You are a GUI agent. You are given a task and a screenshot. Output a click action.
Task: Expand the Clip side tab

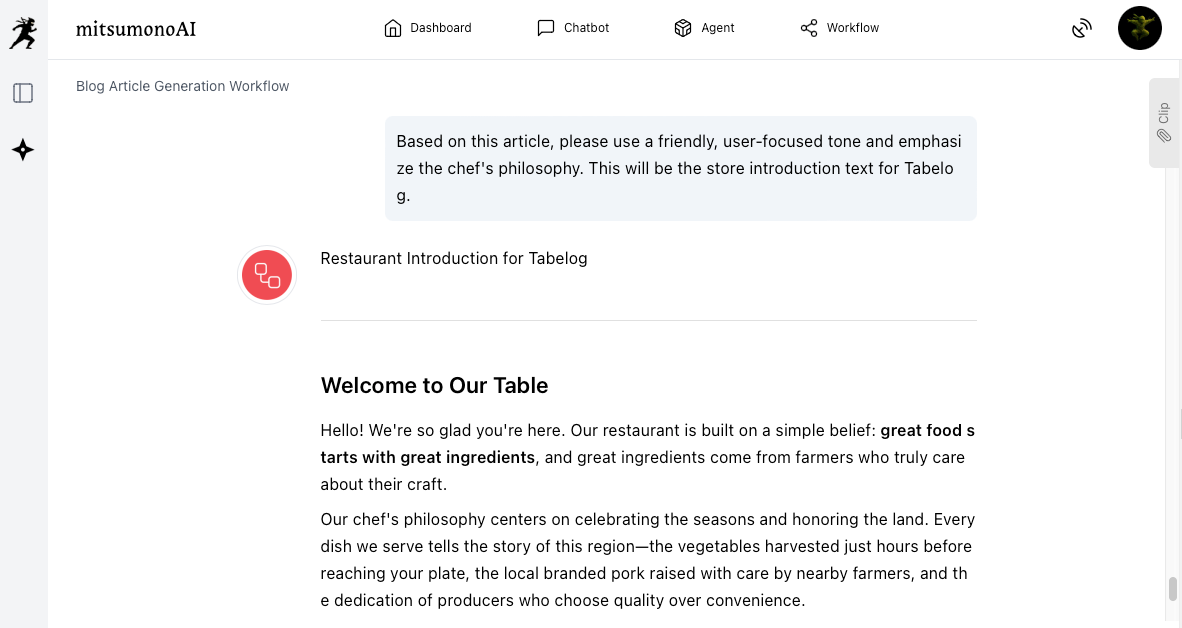click(x=1164, y=122)
